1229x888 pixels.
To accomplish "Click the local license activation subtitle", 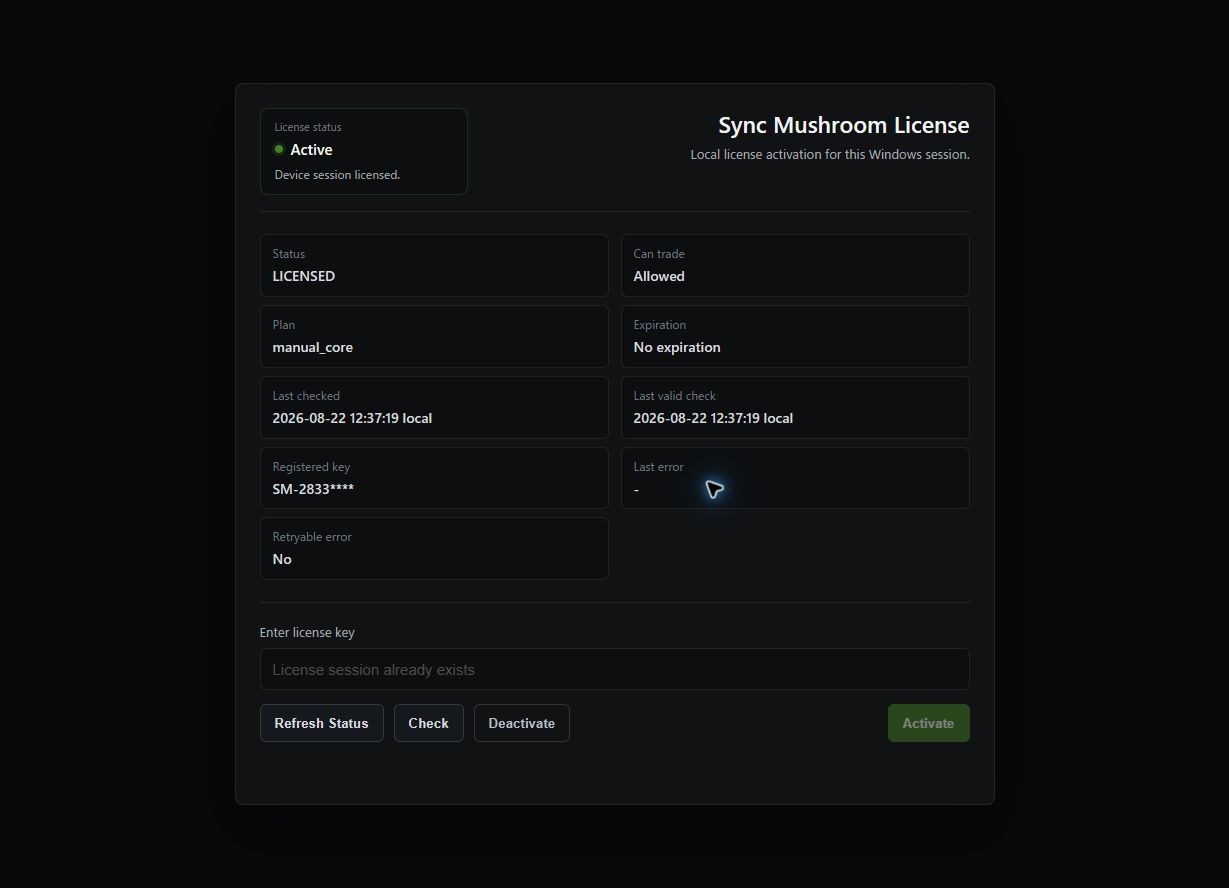I will click(x=829, y=155).
